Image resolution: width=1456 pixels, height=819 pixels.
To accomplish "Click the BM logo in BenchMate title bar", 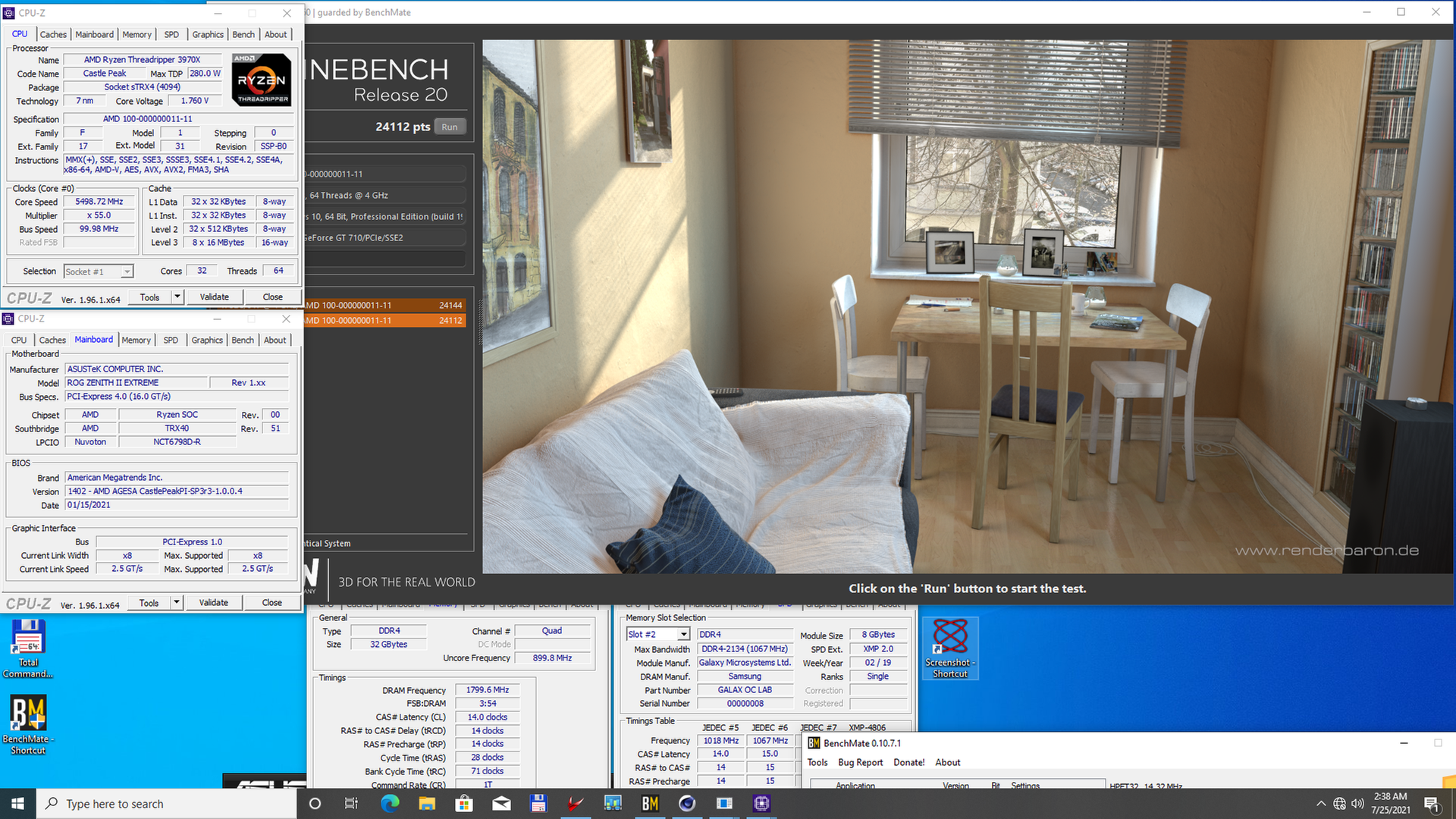I will (814, 743).
